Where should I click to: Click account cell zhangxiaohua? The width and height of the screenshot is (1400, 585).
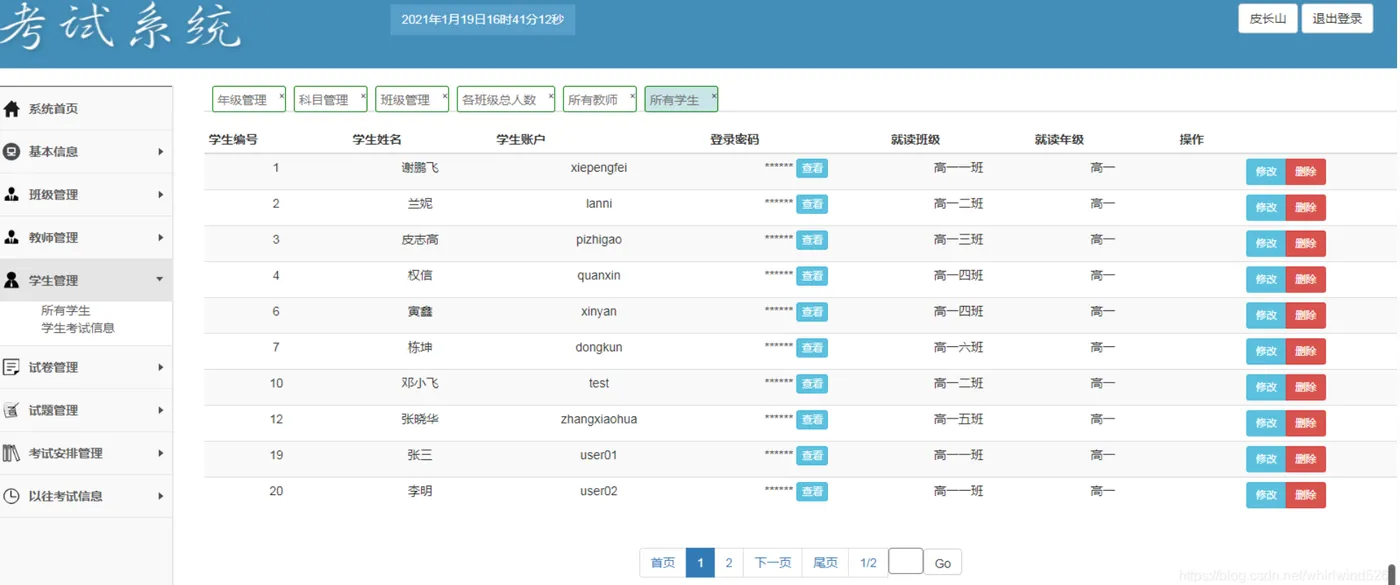[x=599, y=420]
